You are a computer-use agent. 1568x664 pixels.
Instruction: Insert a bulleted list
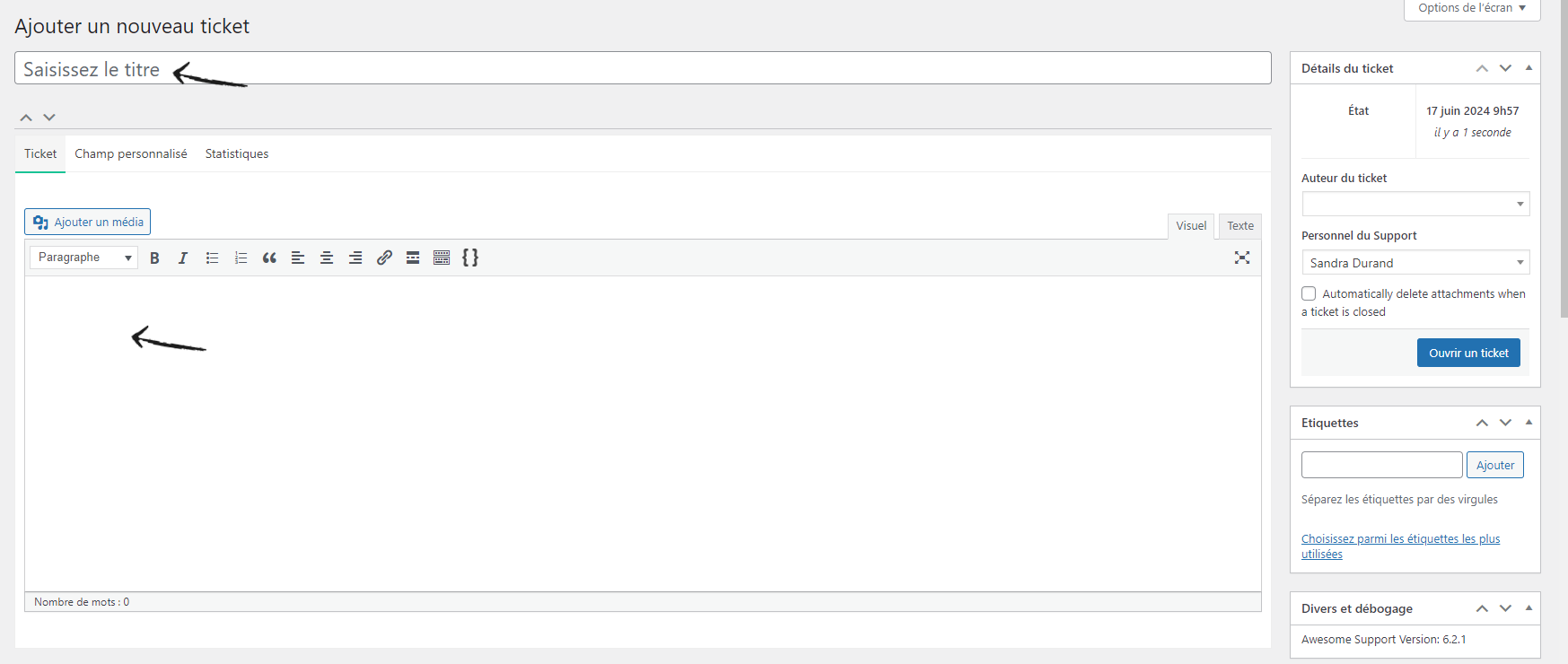click(x=212, y=258)
